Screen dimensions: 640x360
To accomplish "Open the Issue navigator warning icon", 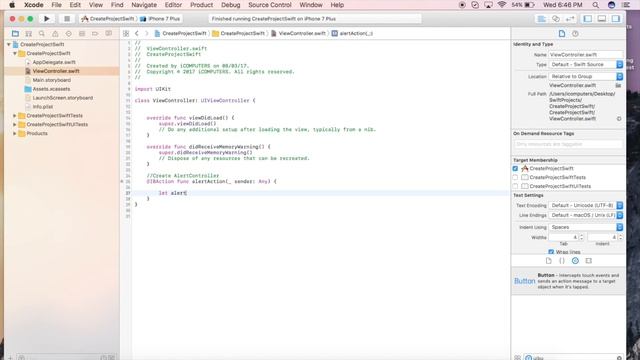I will (55, 33).
